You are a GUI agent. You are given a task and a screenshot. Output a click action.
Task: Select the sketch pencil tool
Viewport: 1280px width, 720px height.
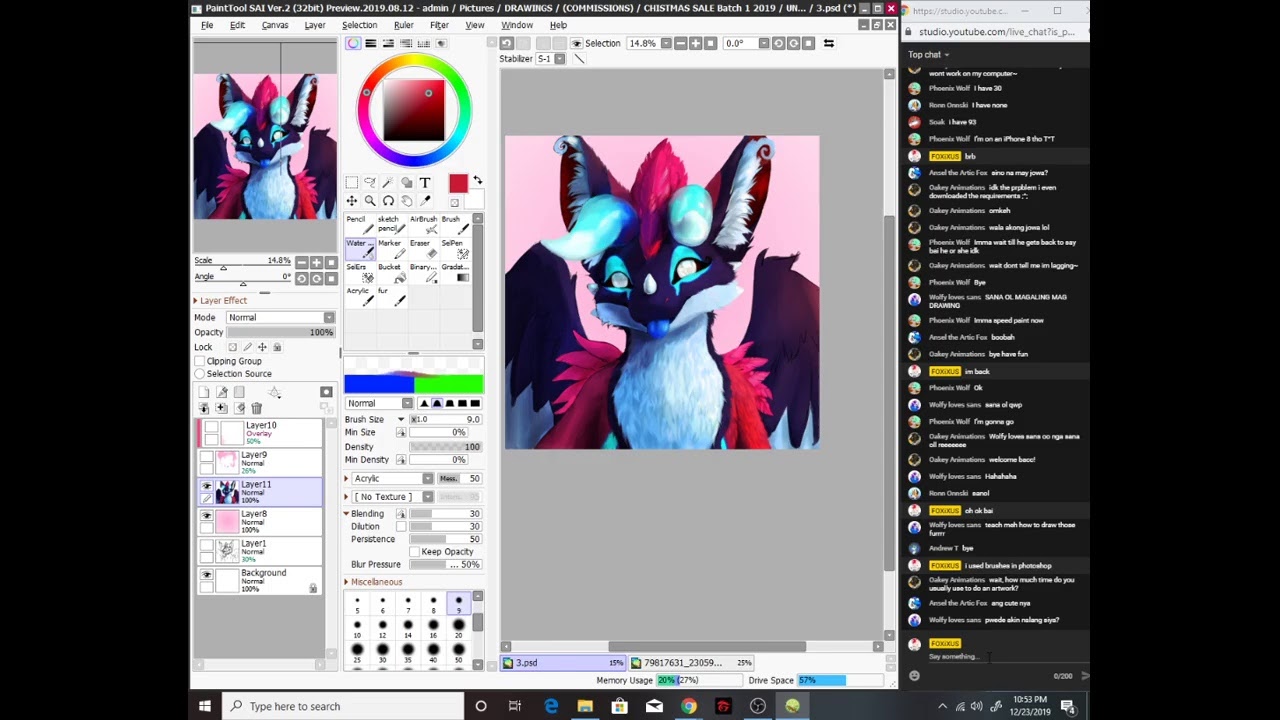[x=390, y=224]
